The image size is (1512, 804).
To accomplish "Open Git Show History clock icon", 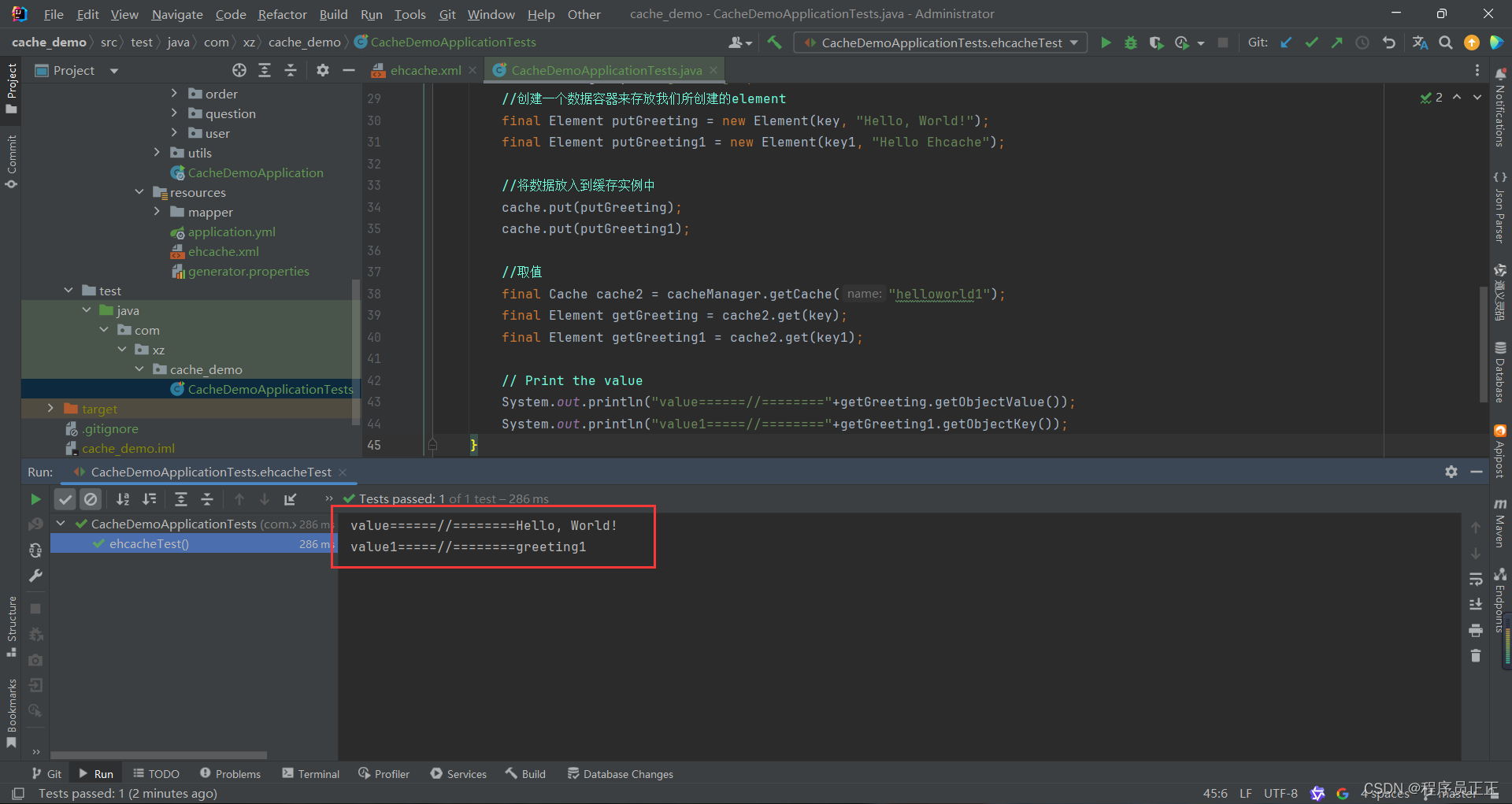I will [x=1362, y=43].
